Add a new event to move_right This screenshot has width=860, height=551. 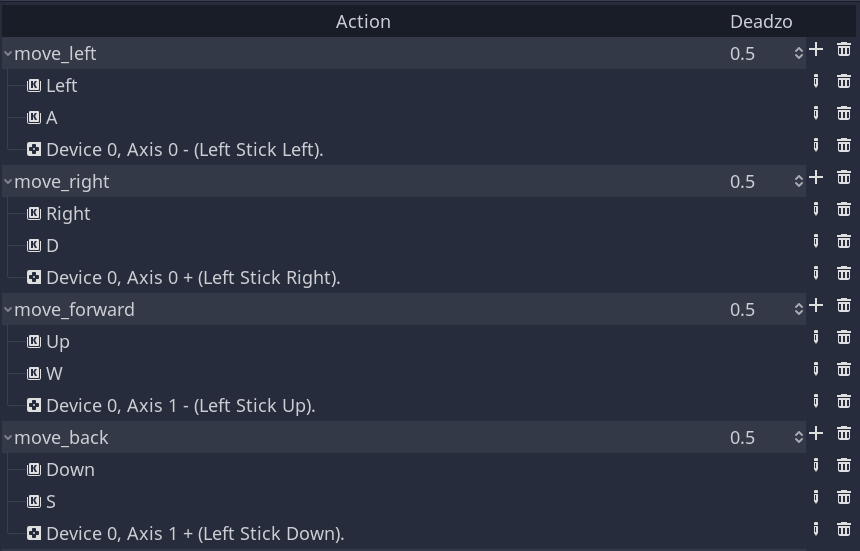click(x=816, y=178)
